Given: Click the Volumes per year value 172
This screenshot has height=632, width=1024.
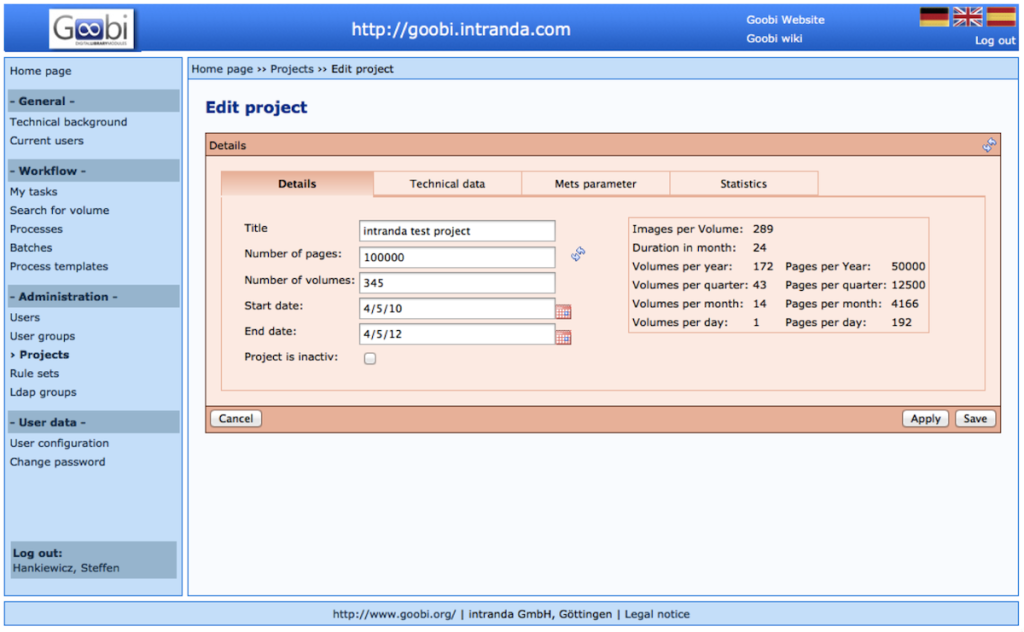Looking at the screenshot, I should point(763,266).
